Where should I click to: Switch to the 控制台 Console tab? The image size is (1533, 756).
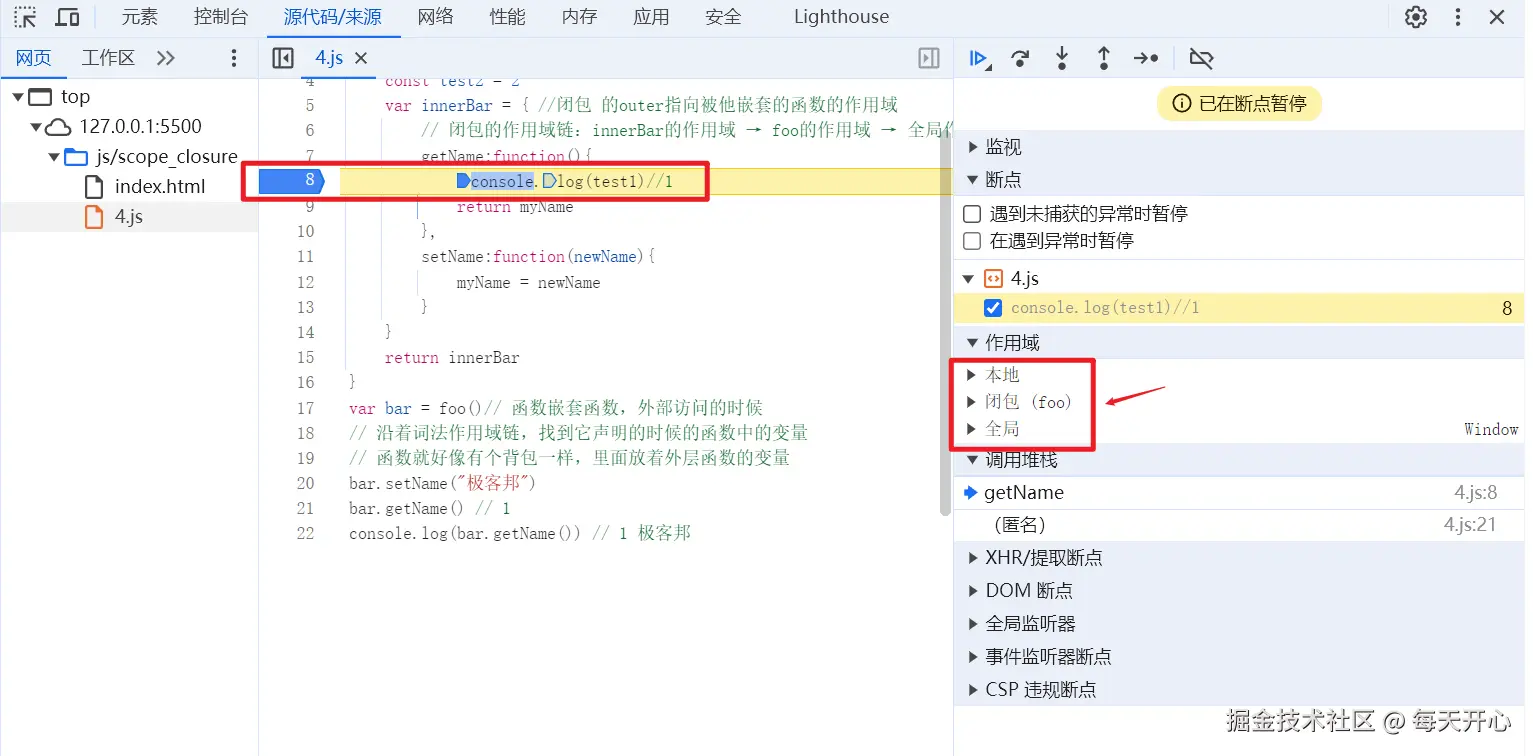coord(220,17)
